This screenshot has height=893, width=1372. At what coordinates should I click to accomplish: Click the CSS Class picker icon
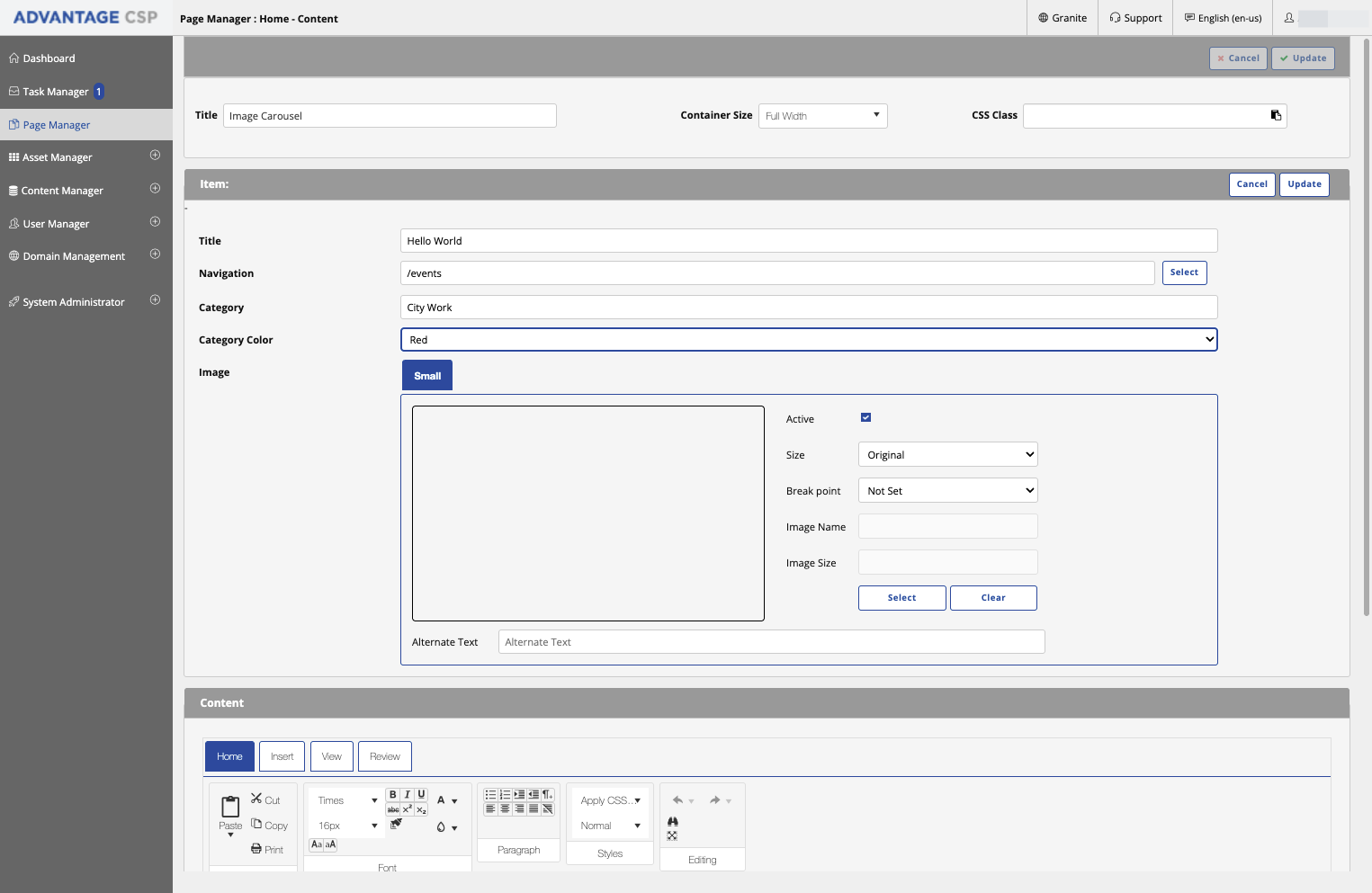1276,115
